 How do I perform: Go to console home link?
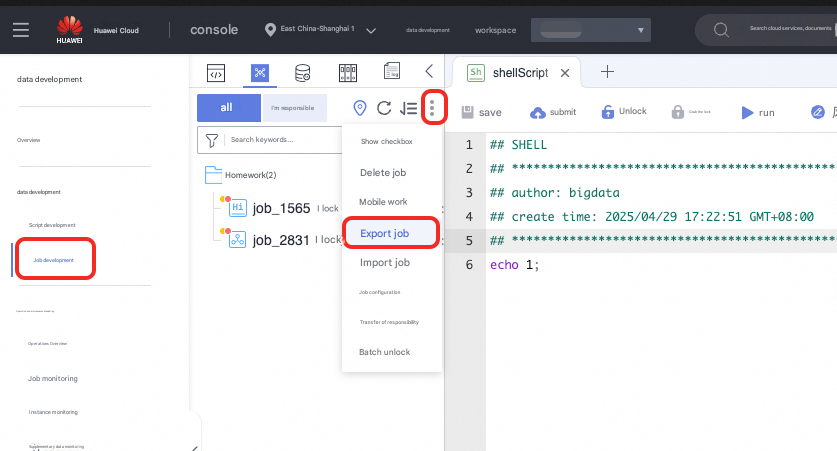click(x=214, y=30)
